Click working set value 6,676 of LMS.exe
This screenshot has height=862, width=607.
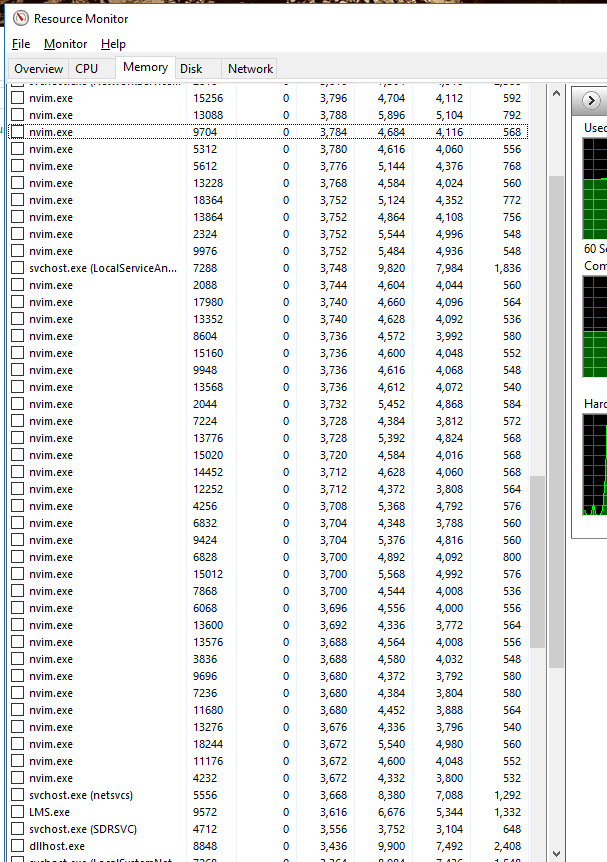(x=391, y=812)
